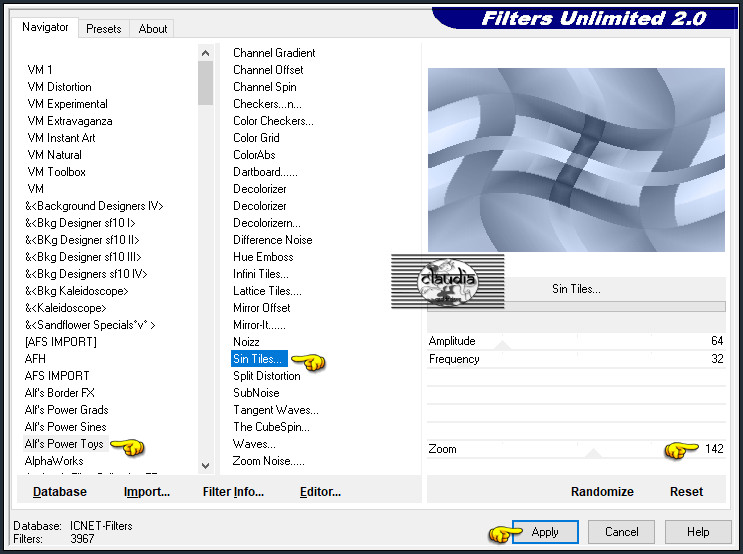Image resolution: width=743 pixels, height=554 pixels.
Task: Select the VM 1 filter category
Action: (40, 70)
